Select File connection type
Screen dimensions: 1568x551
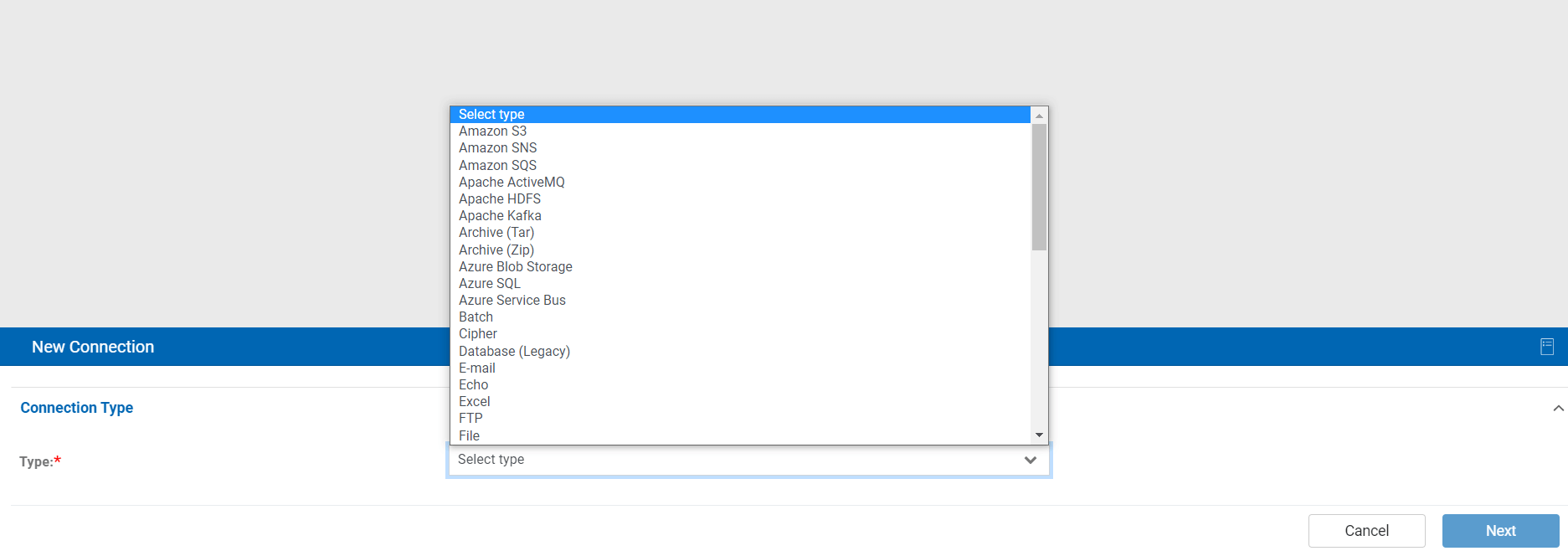740,435
